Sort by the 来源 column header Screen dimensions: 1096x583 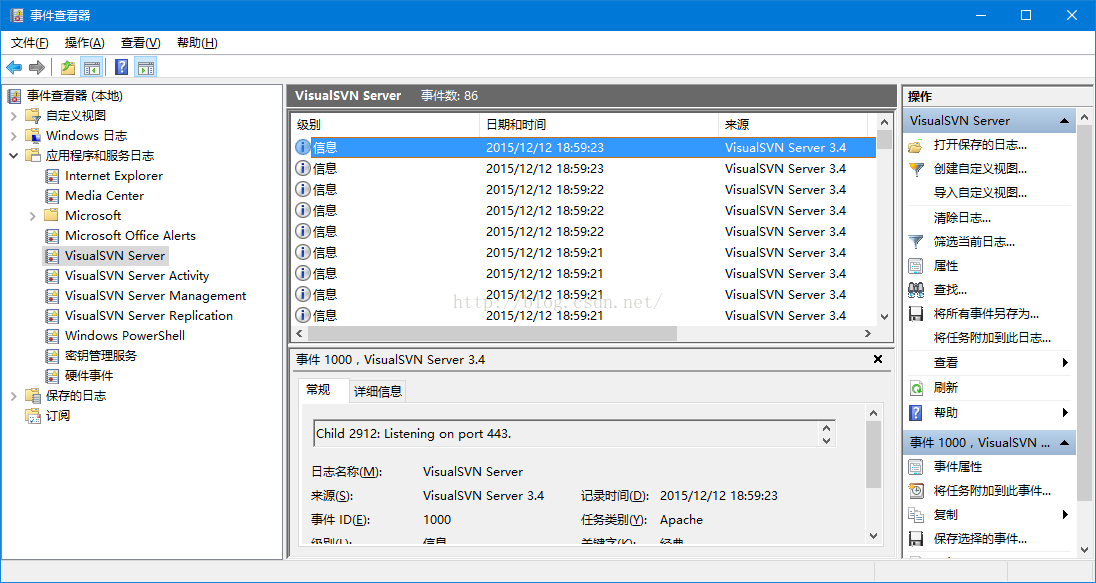tap(793, 125)
